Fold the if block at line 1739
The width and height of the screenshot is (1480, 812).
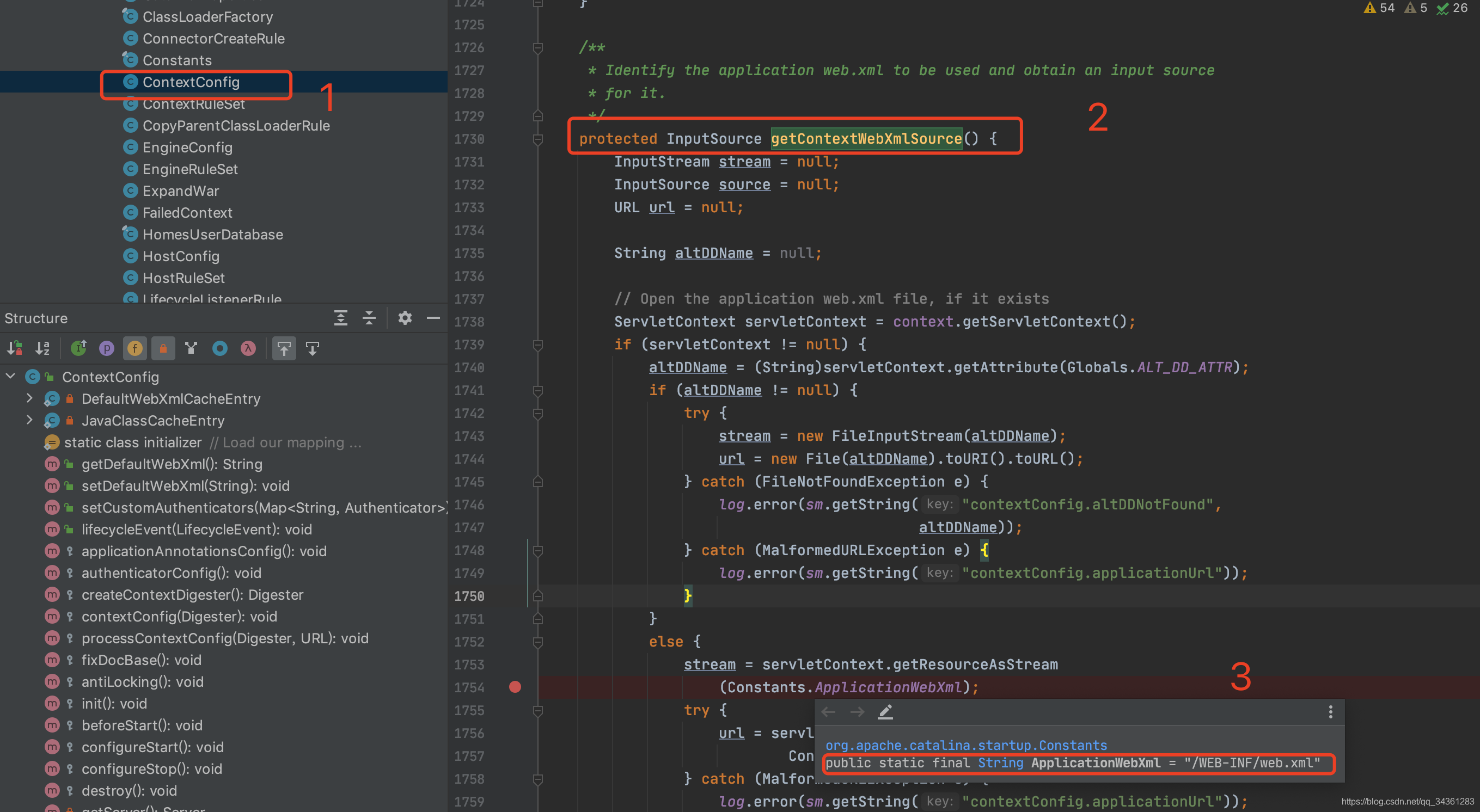coord(538,345)
